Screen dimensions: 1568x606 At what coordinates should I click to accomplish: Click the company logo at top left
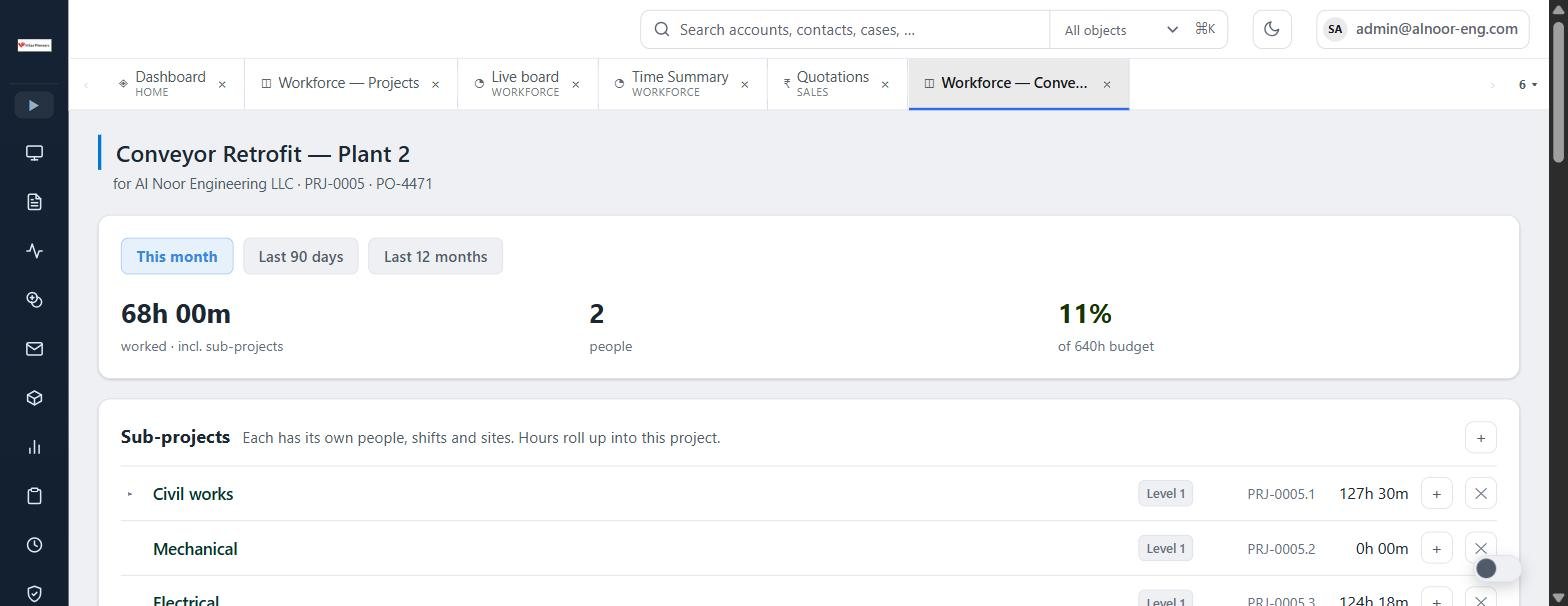pos(34,45)
